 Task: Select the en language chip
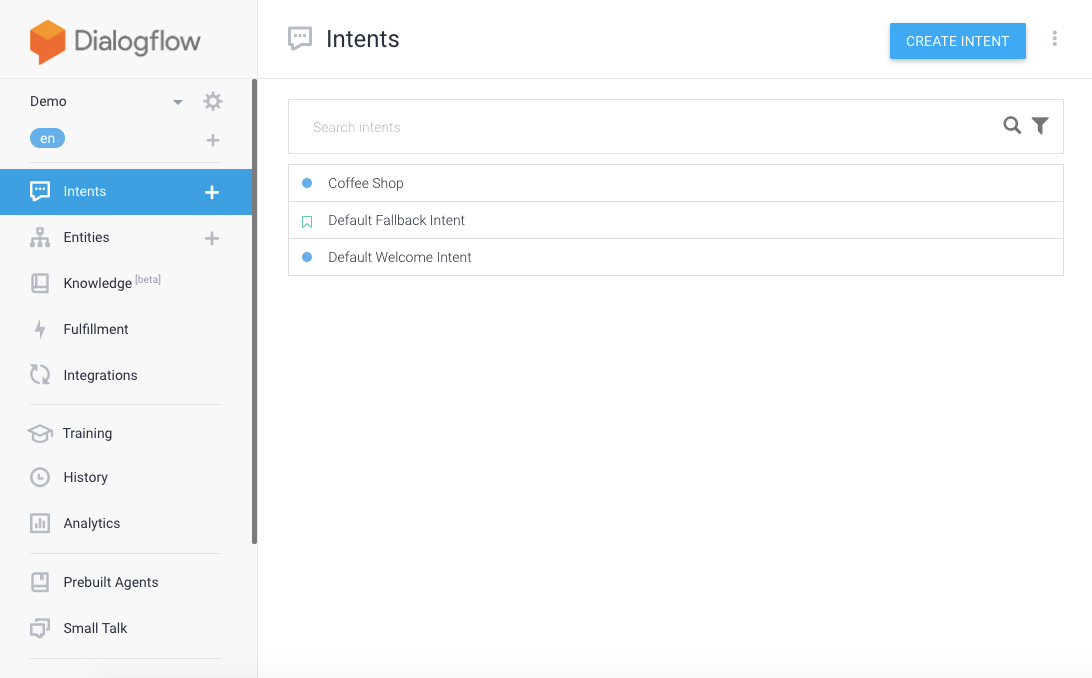(x=47, y=138)
